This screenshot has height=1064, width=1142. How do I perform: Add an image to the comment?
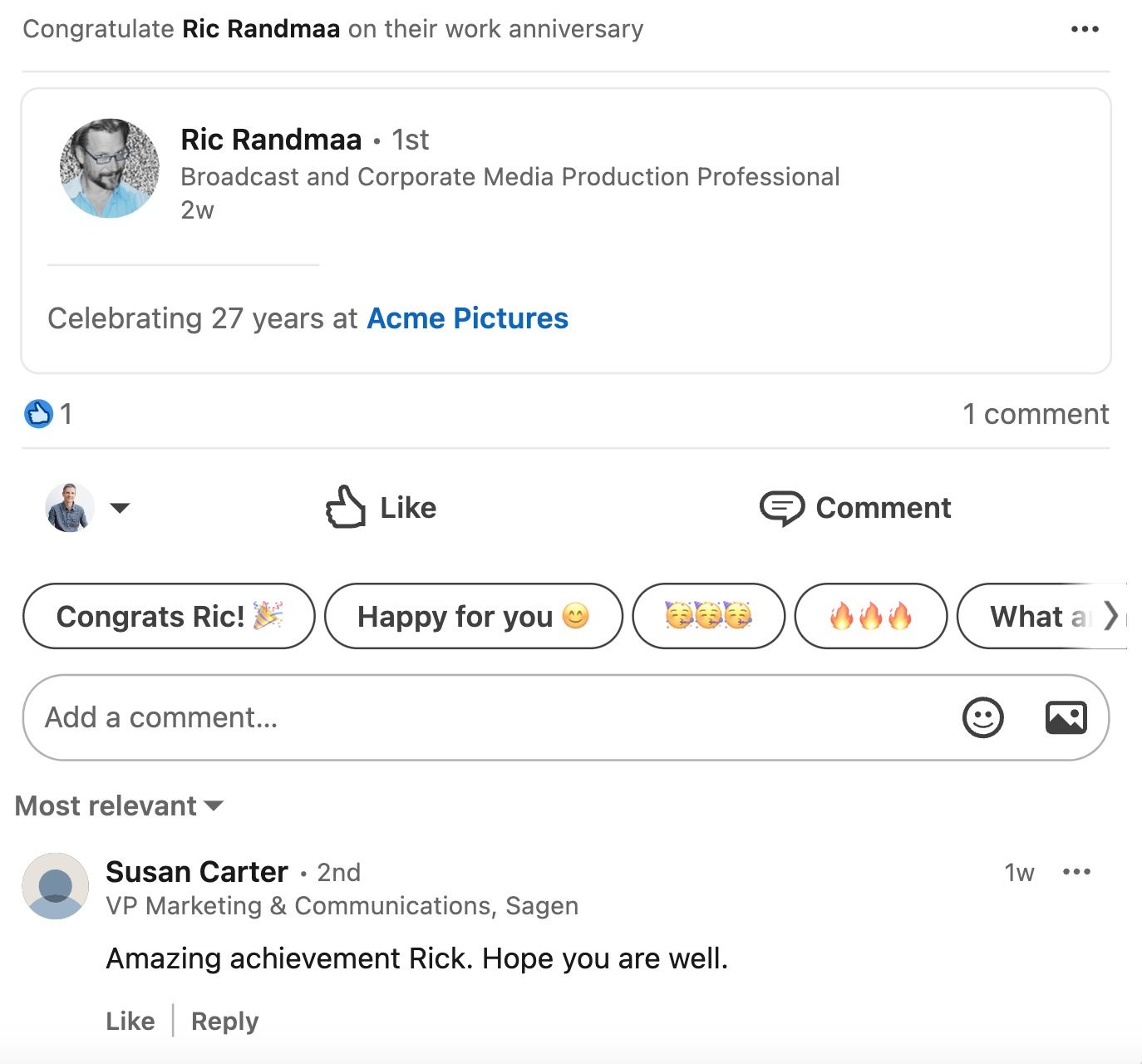[x=1066, y=717]
